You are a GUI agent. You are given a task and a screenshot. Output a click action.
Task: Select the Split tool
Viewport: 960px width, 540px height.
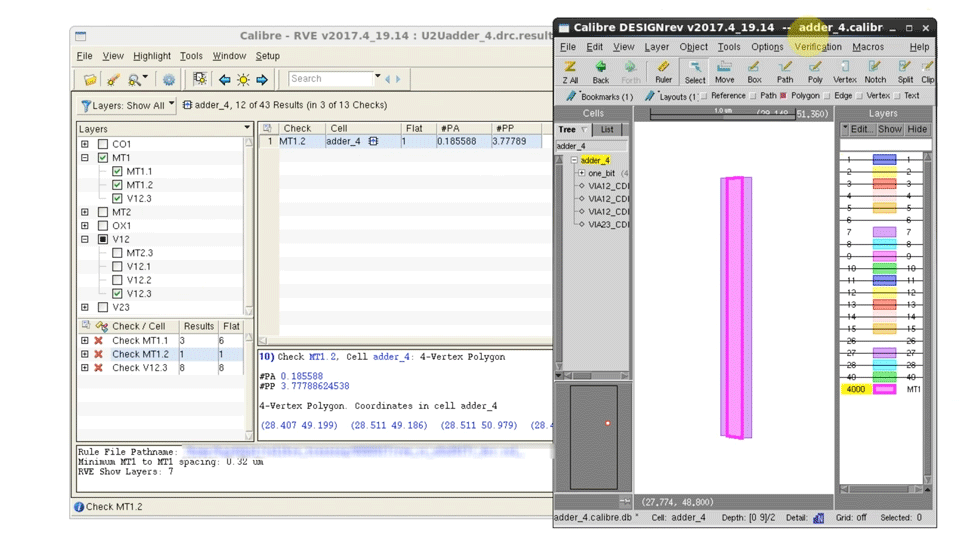pyautogui.click(x=905, y=72)
